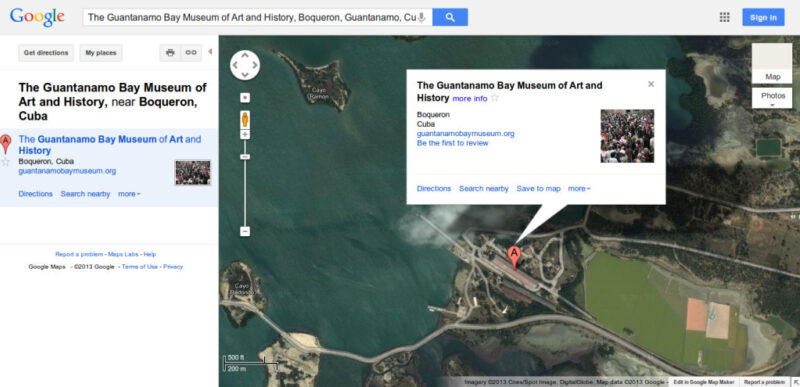
Task: Click the zoom out minus button
Action: coord(245,231)
